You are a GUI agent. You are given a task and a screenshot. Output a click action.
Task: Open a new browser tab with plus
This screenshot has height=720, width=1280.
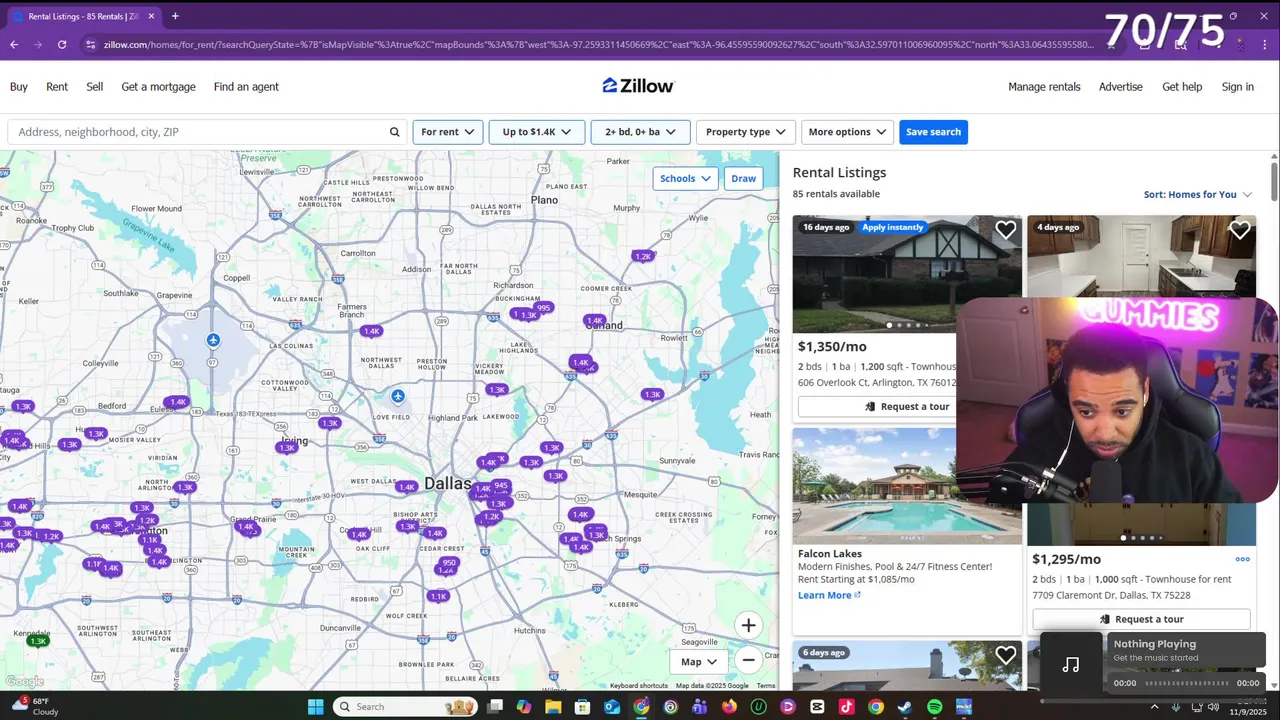[x=175, y=16]
